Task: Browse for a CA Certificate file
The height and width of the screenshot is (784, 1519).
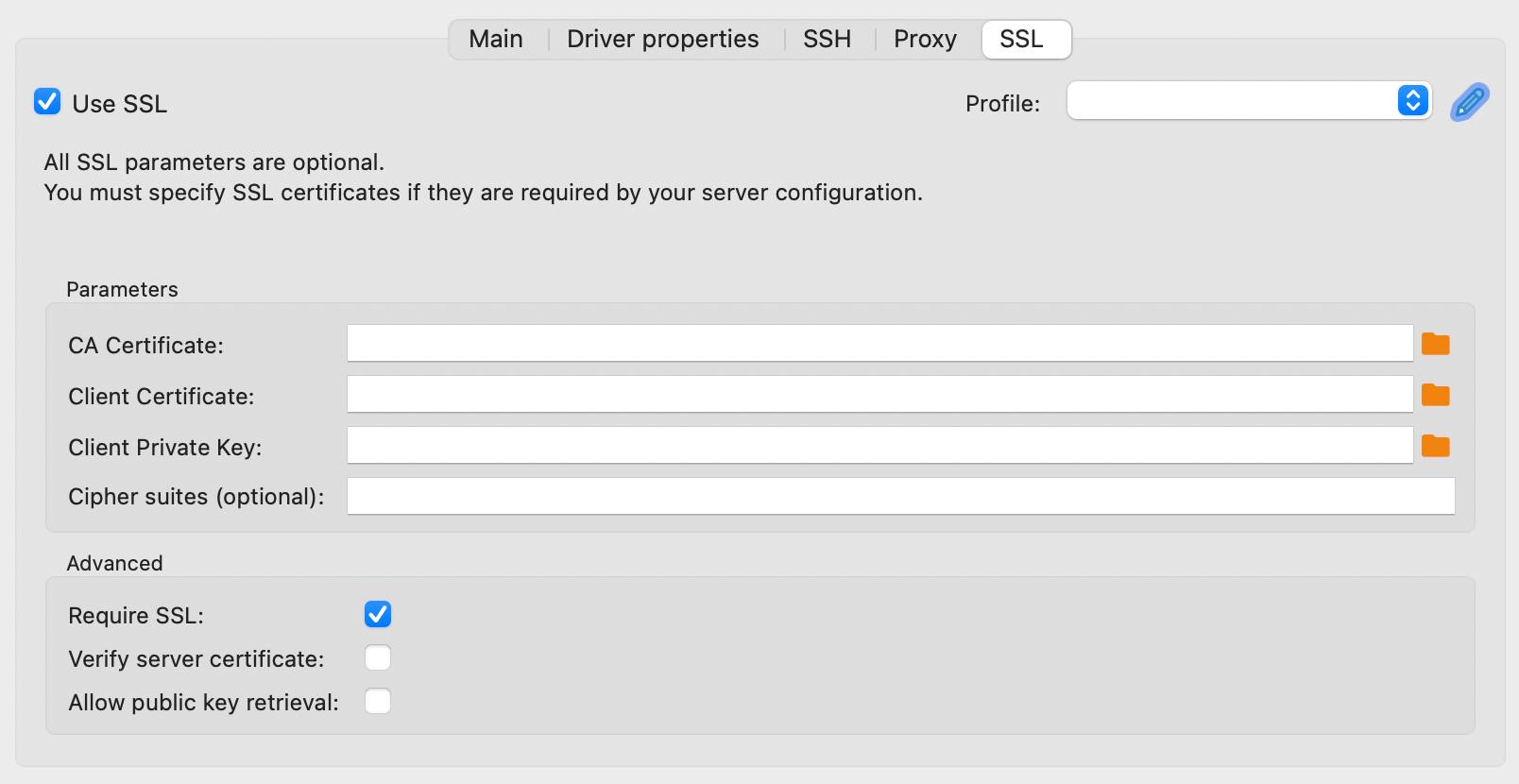Action: pyautogui.click(x=1436, y=343)
